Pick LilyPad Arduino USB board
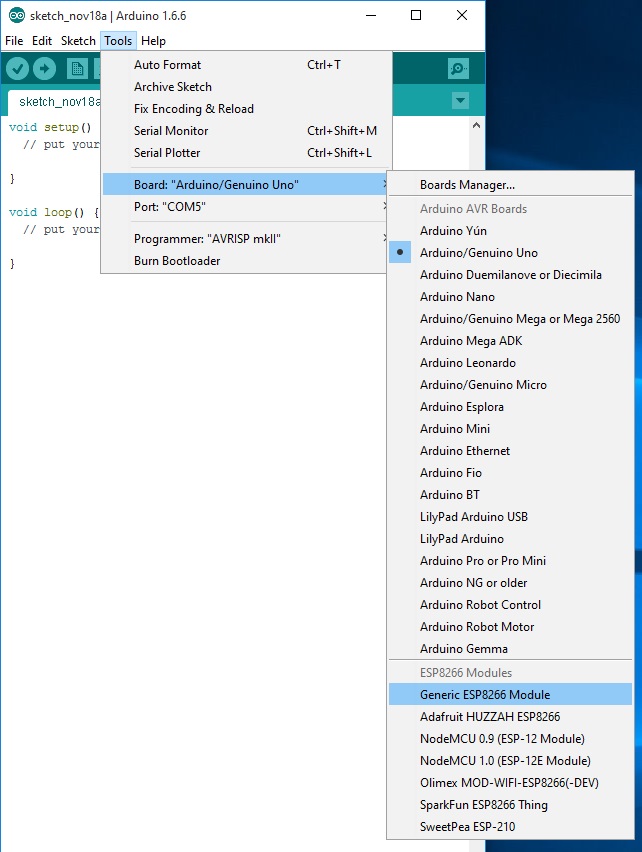Image resolution: width=642 pixels, height=852 pixels. (511, 517)
